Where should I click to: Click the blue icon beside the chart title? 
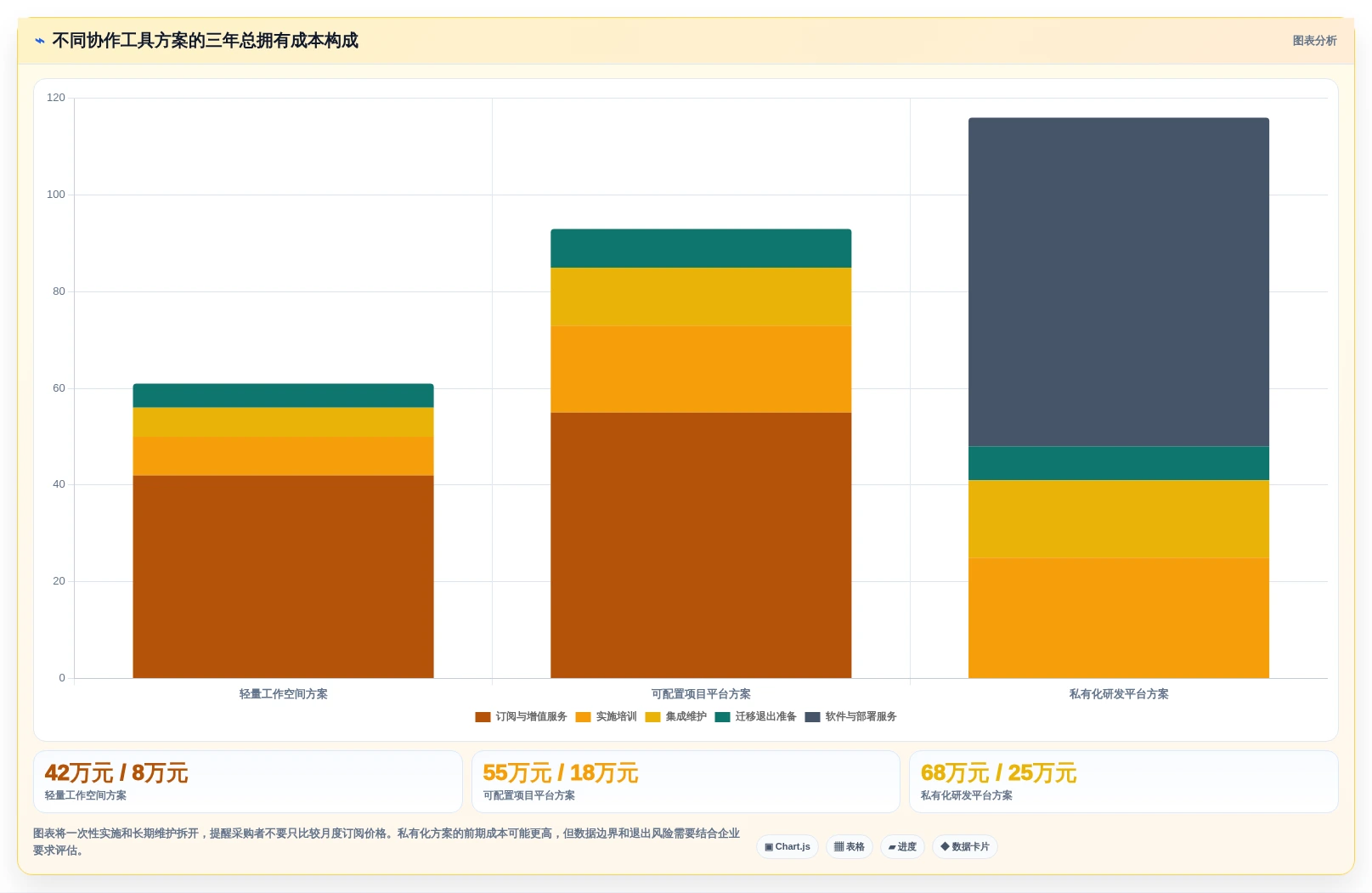coord(39,41)
